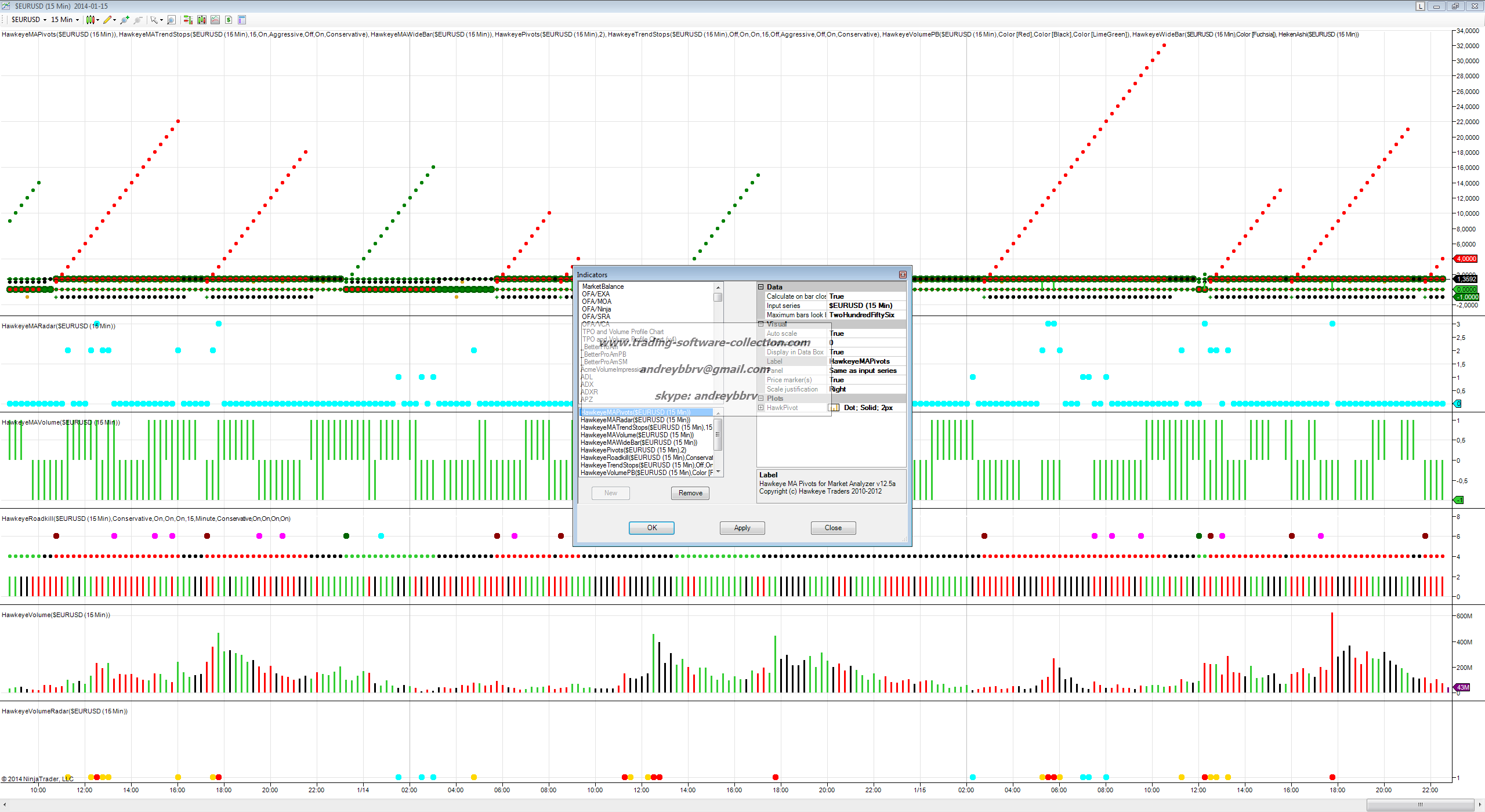1485x812 pixels.
Task: Select OFA/Ninja in available indicators list
Action: pos(596,309)
